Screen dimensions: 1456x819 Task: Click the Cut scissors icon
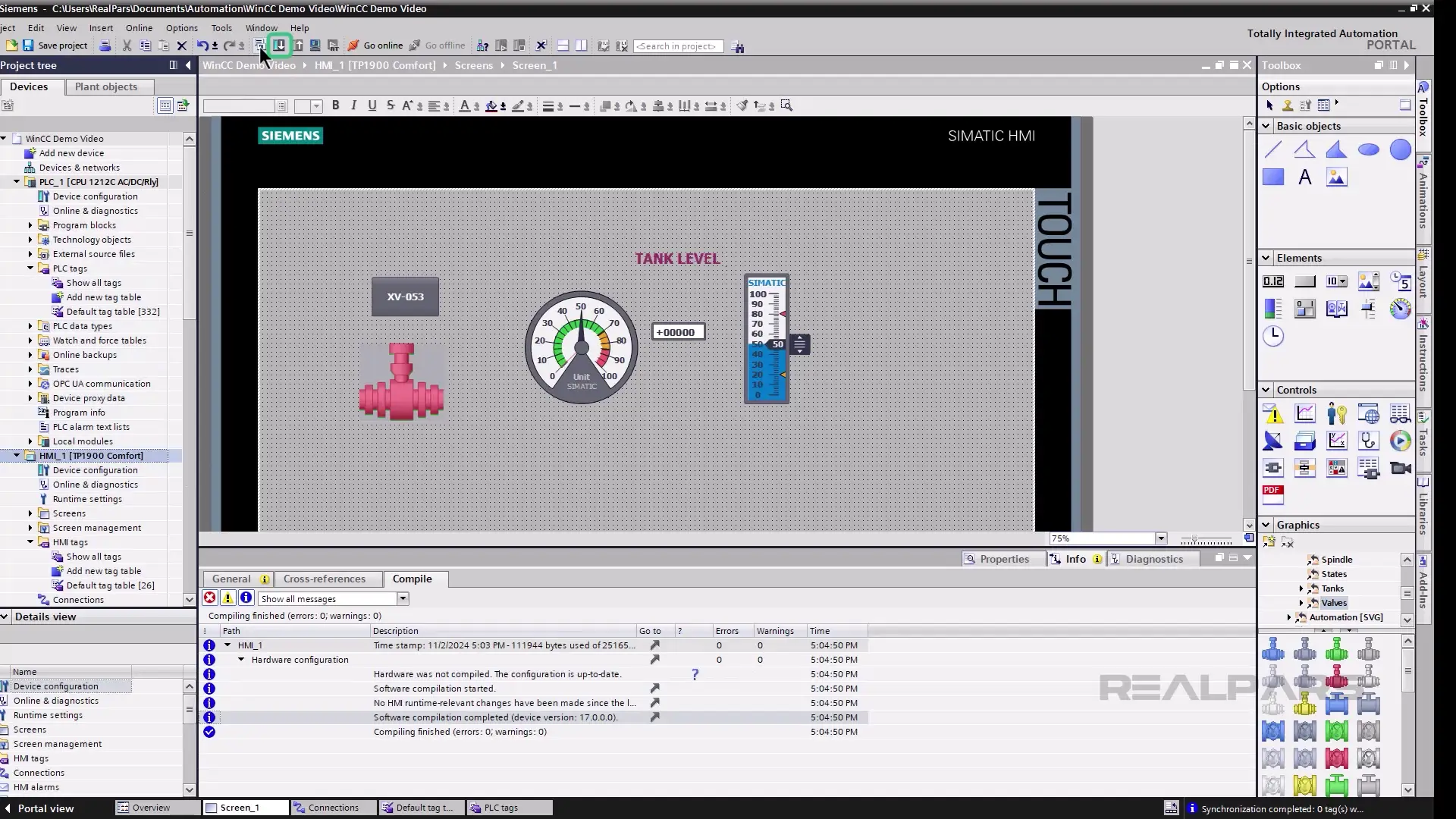(127, 45)
